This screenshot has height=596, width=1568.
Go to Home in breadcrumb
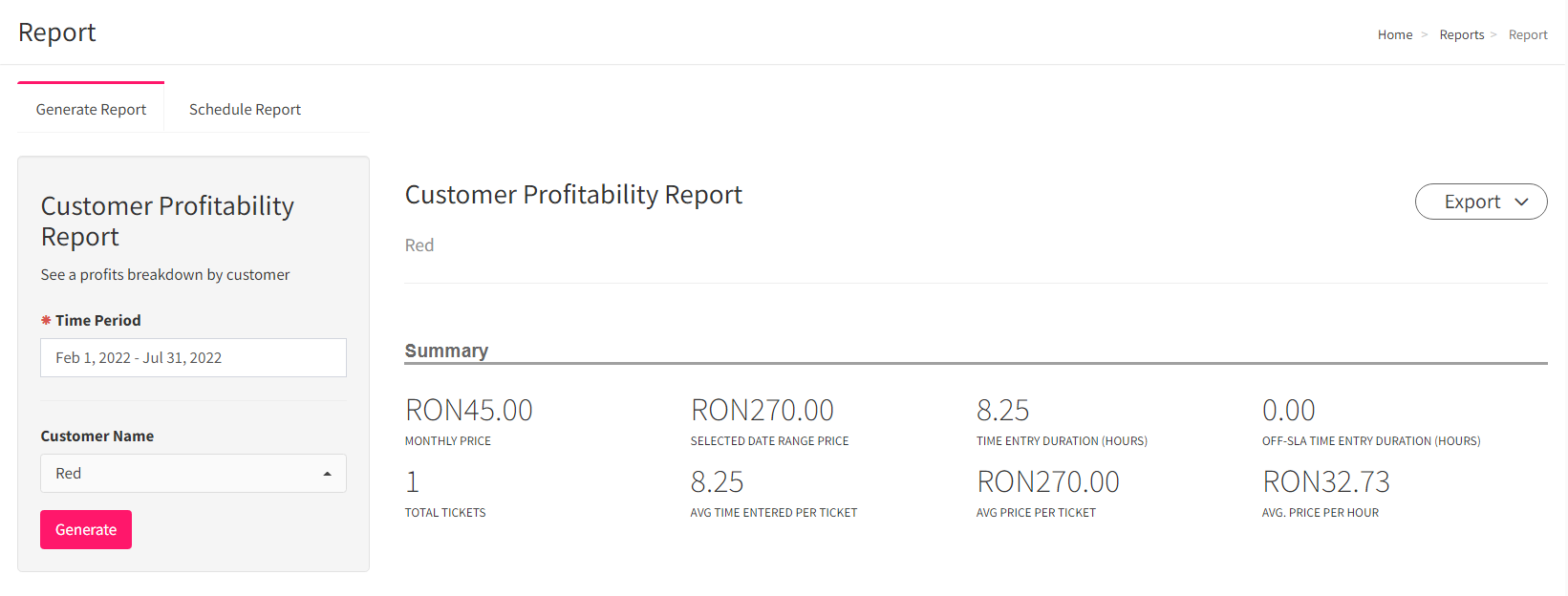[x=1395, y=34]
